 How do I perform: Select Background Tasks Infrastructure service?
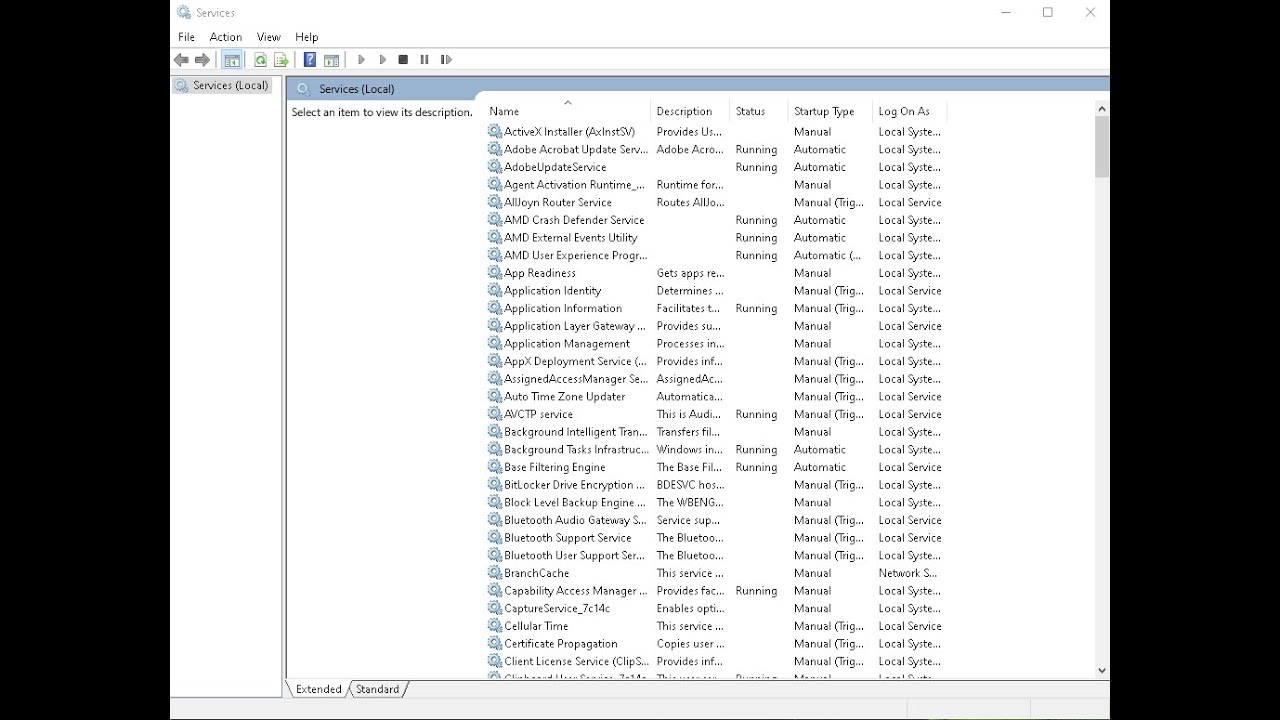tap(715, 450)
